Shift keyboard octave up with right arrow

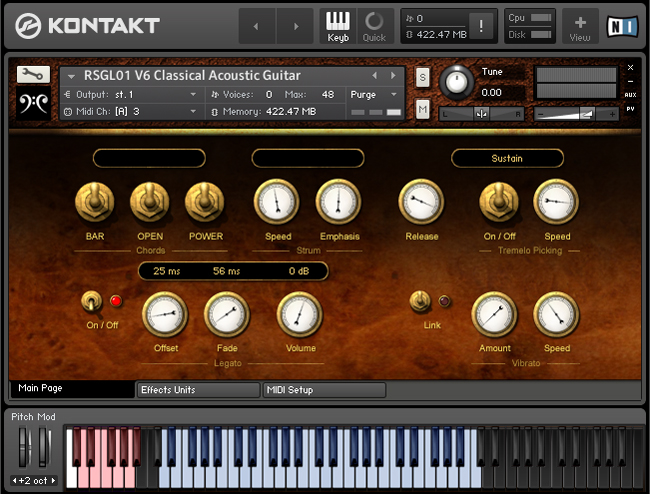53,481
